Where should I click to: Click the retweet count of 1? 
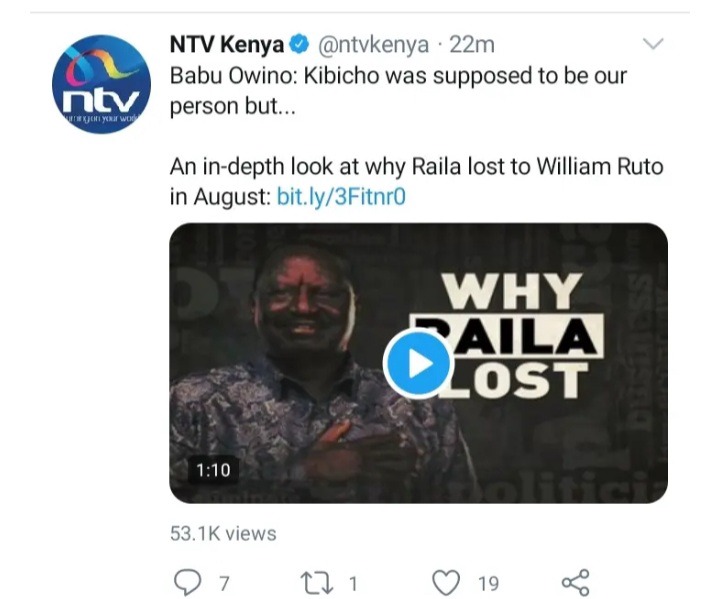pos(353,583)
